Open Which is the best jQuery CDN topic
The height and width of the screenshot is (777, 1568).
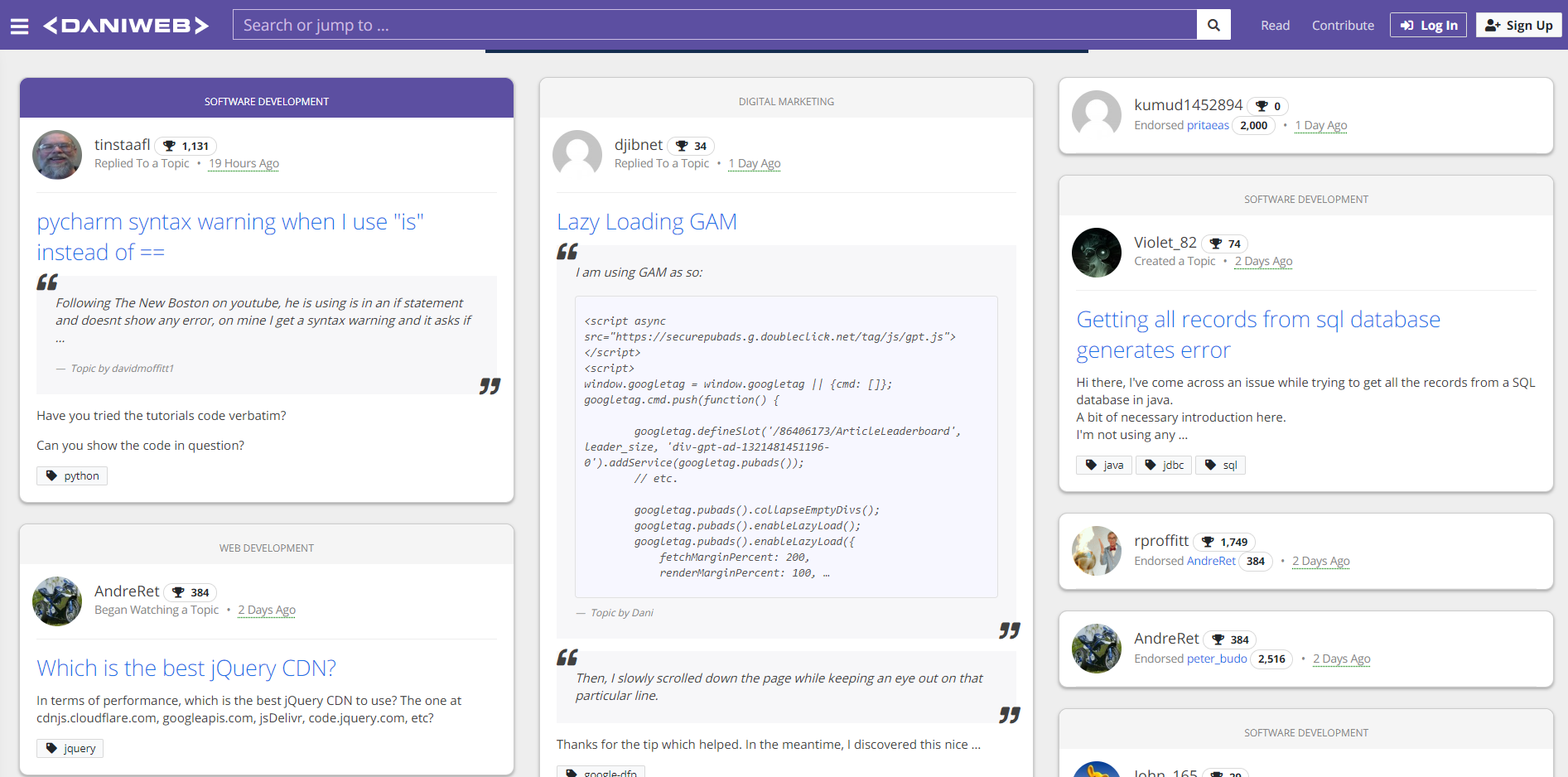(186, 668)
